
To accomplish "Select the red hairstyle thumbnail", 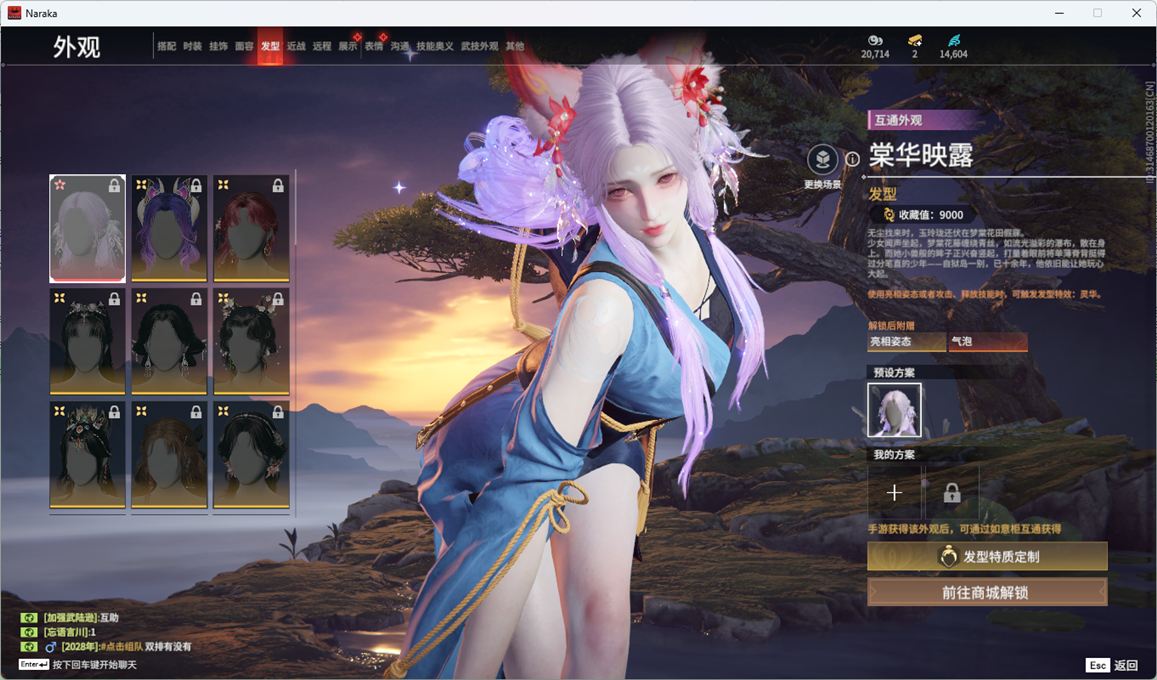I will 251,229.
